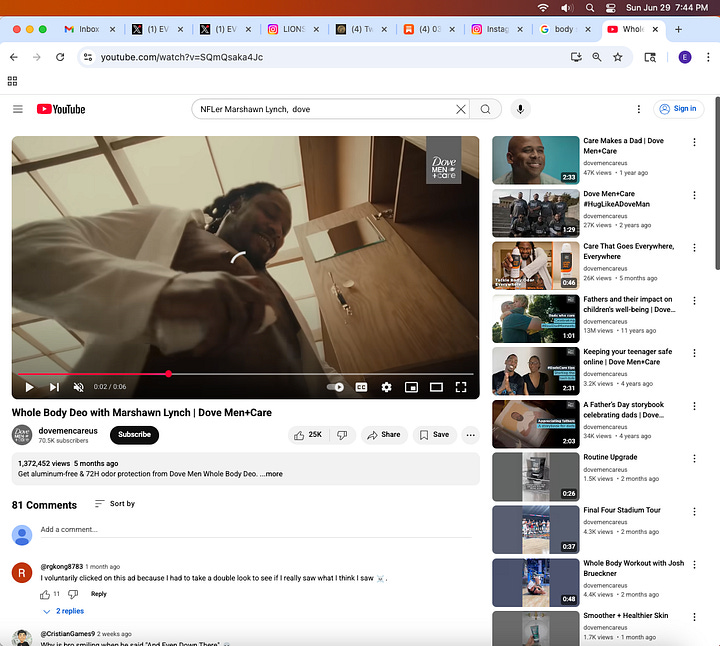
Task: View site information icon in address bar
Action: (88, 57)
